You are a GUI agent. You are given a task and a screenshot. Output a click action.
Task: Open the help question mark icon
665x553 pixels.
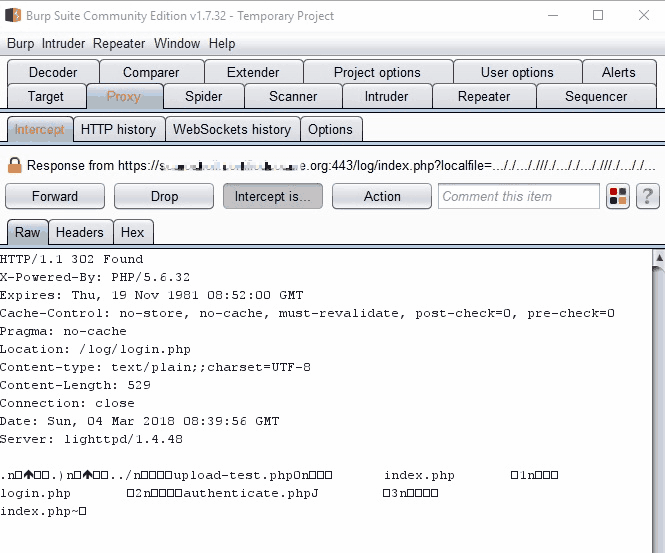pos(648,196)
